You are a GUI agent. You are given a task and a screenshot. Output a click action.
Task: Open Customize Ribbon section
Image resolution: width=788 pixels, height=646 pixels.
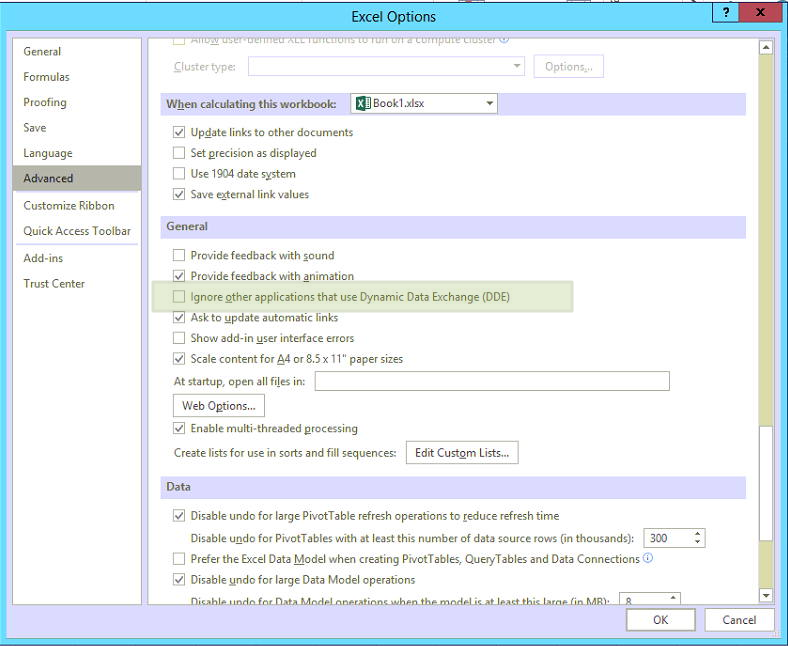click(x=69, y=206)
